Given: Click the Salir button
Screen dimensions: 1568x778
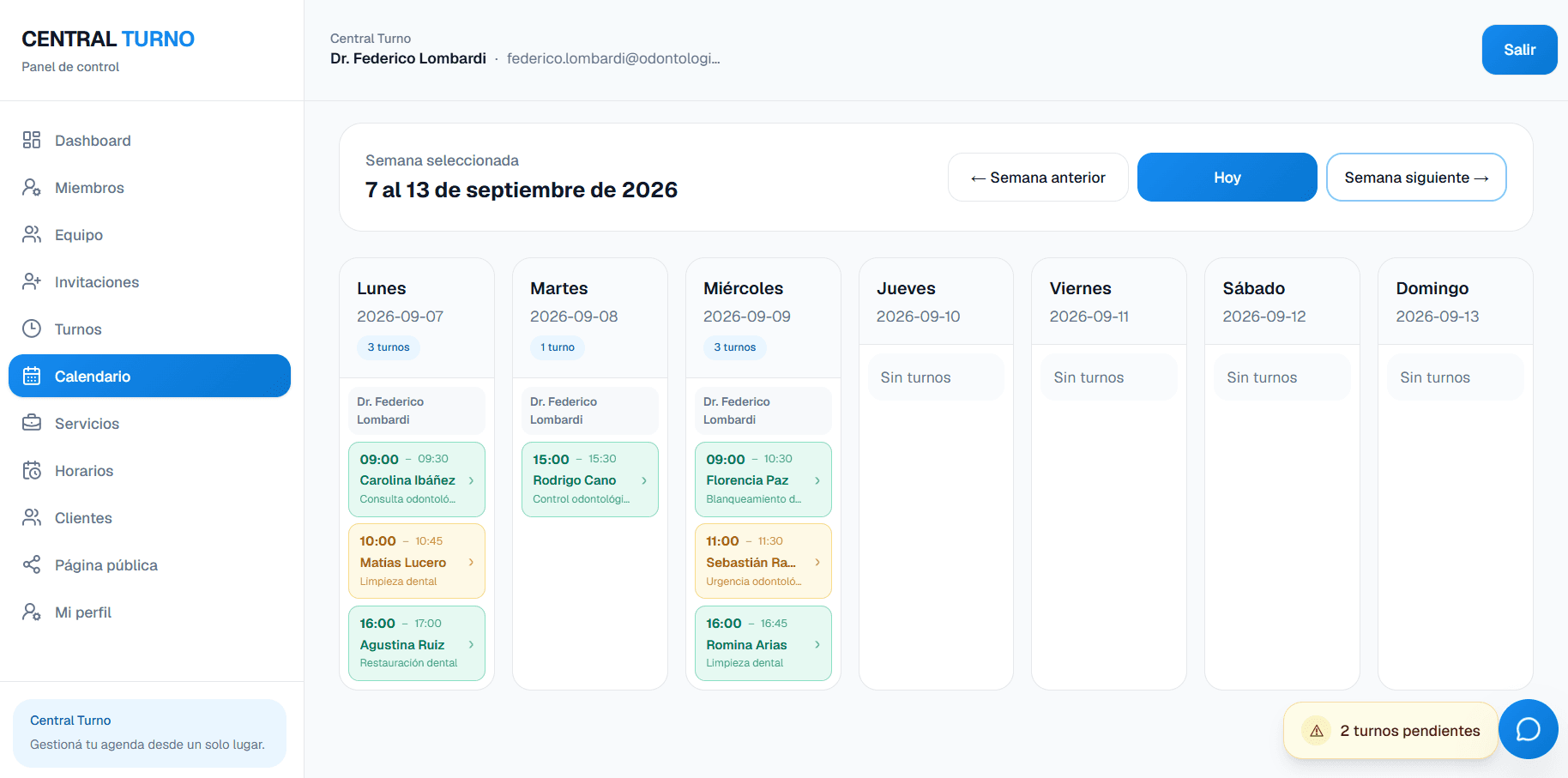Looking at the screenshot, I should (1519, 50).
